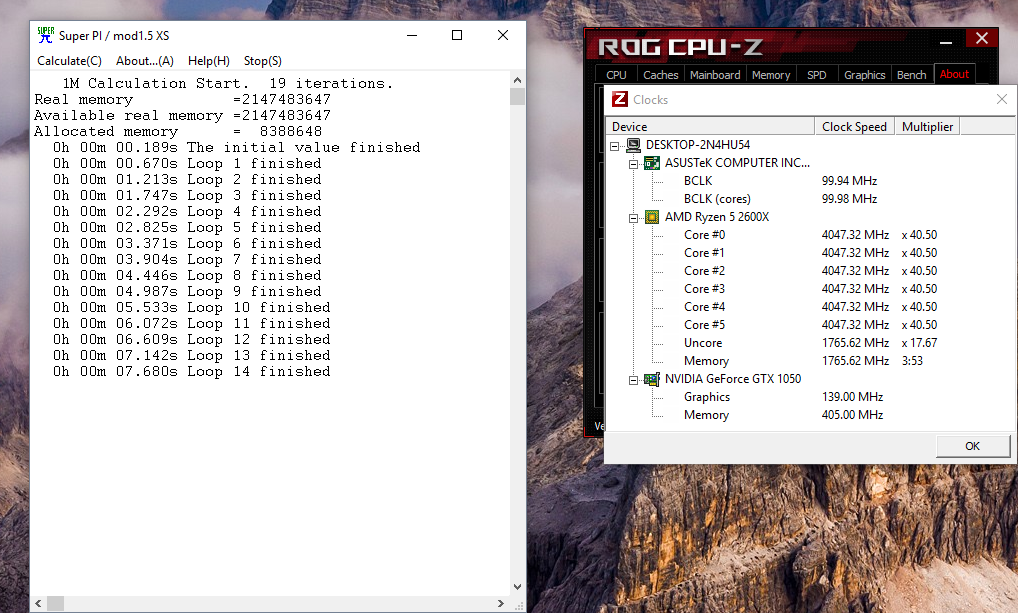This screenshot has height=613, width=1018.
Task: Collapse the AMD Ryzen 5 2600X node
Action: coord(633,218)
